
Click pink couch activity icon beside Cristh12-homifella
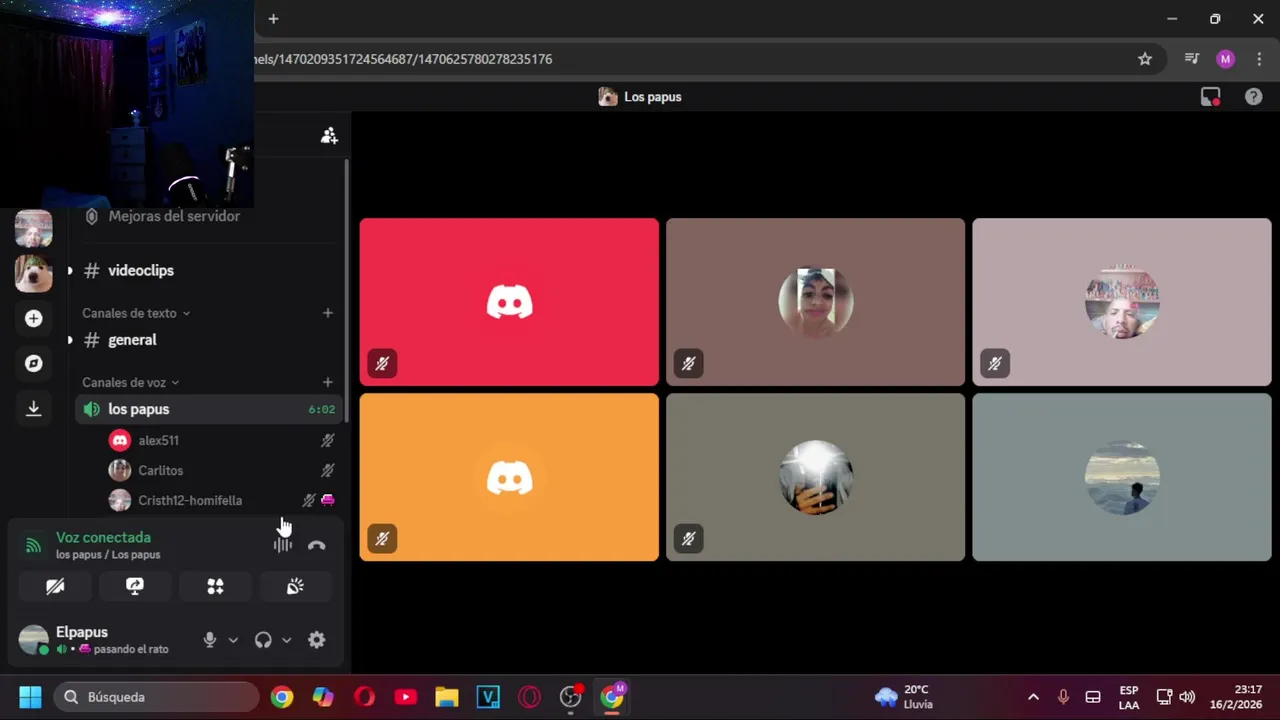327,500
